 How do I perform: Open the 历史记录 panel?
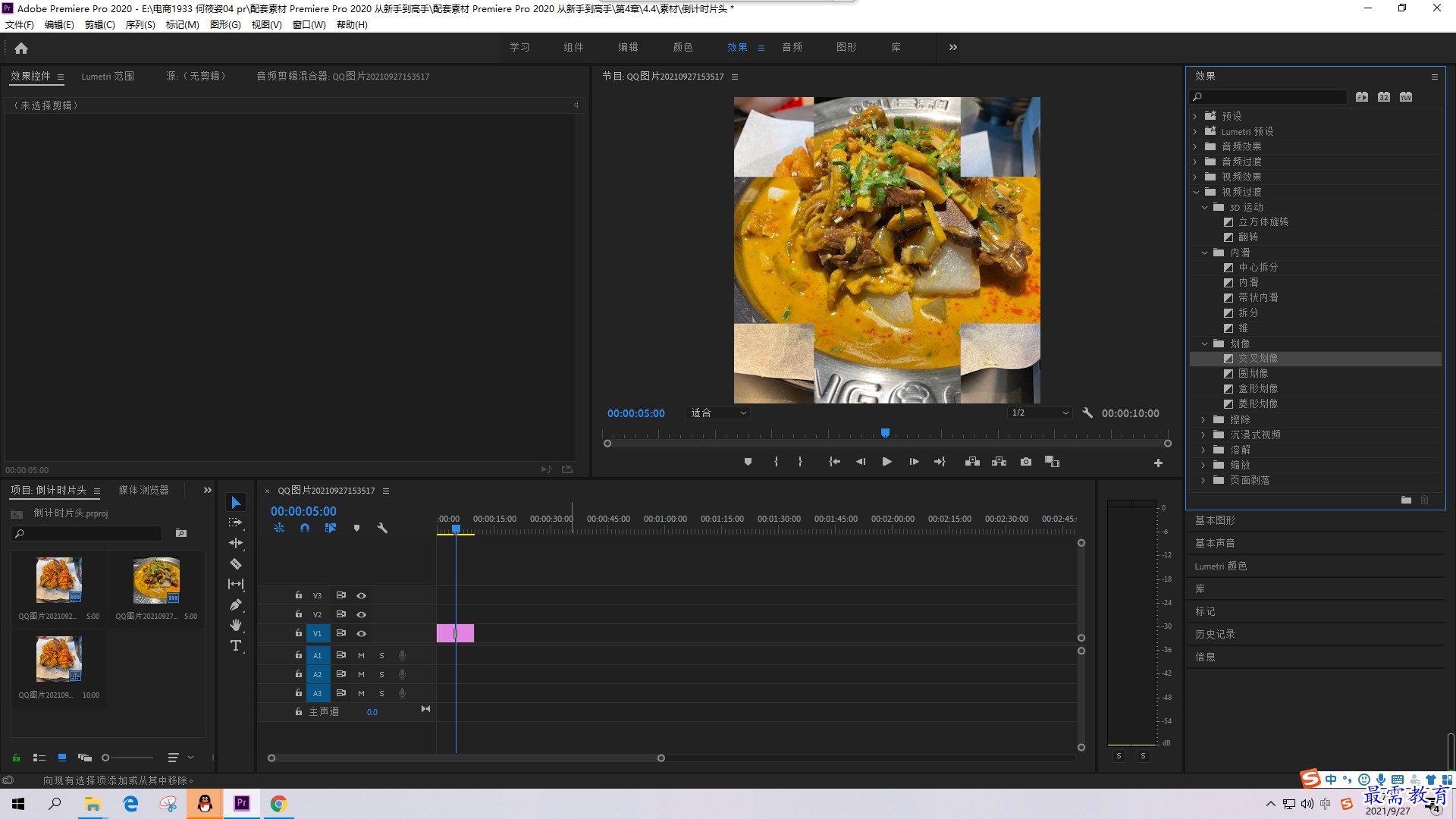1215,634
